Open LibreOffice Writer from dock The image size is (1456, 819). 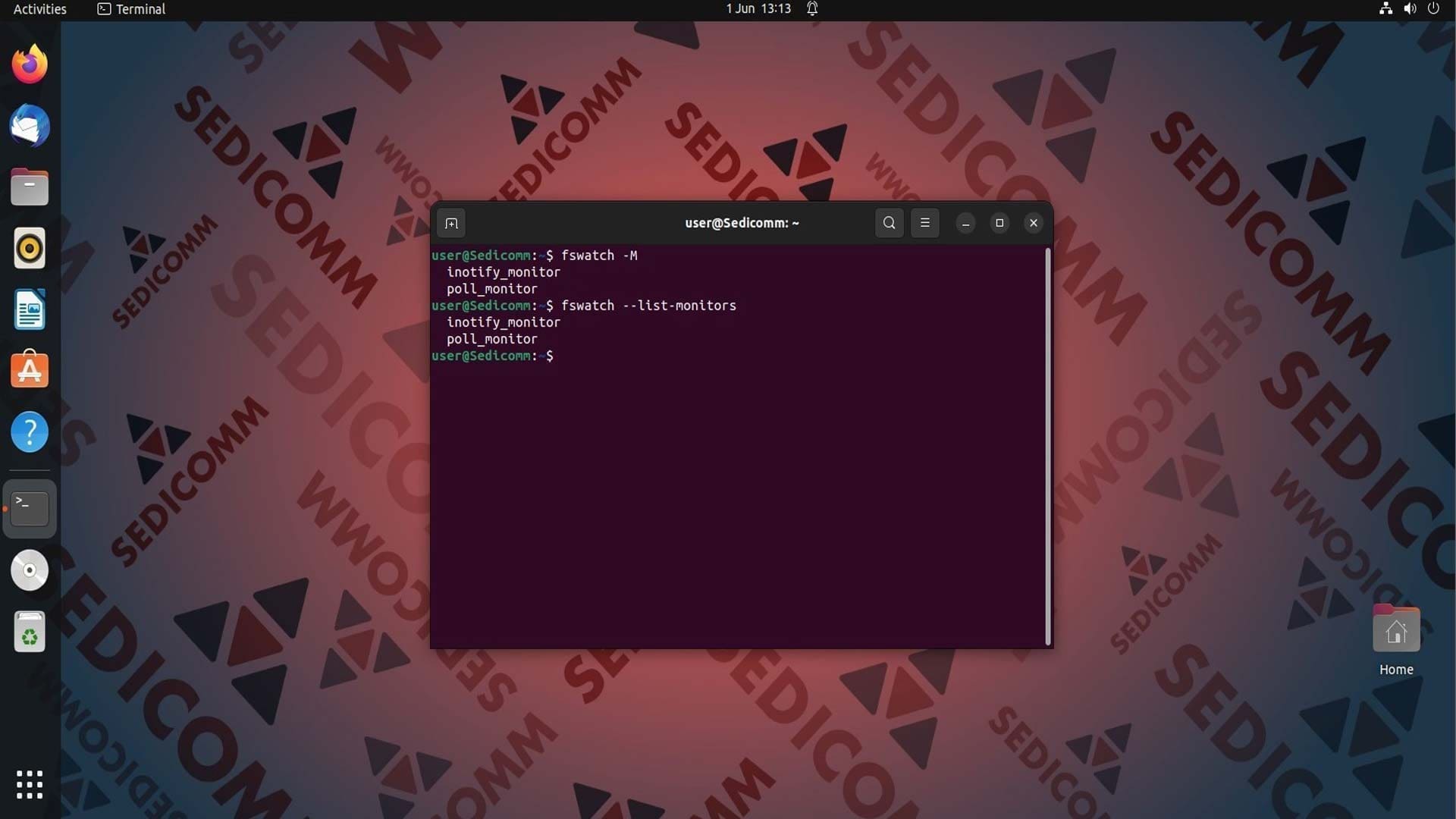pos(30,309)
